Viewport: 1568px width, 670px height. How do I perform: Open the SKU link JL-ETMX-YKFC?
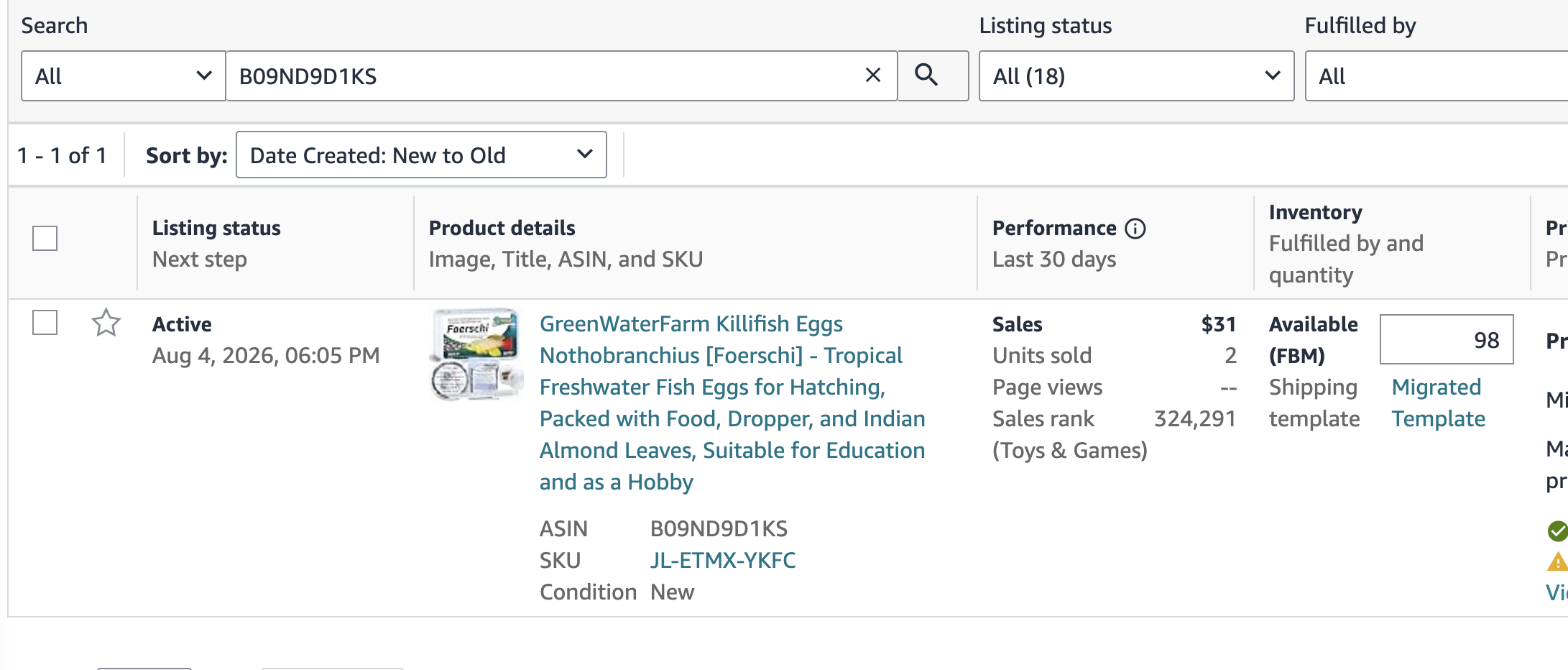click(723, 561)
